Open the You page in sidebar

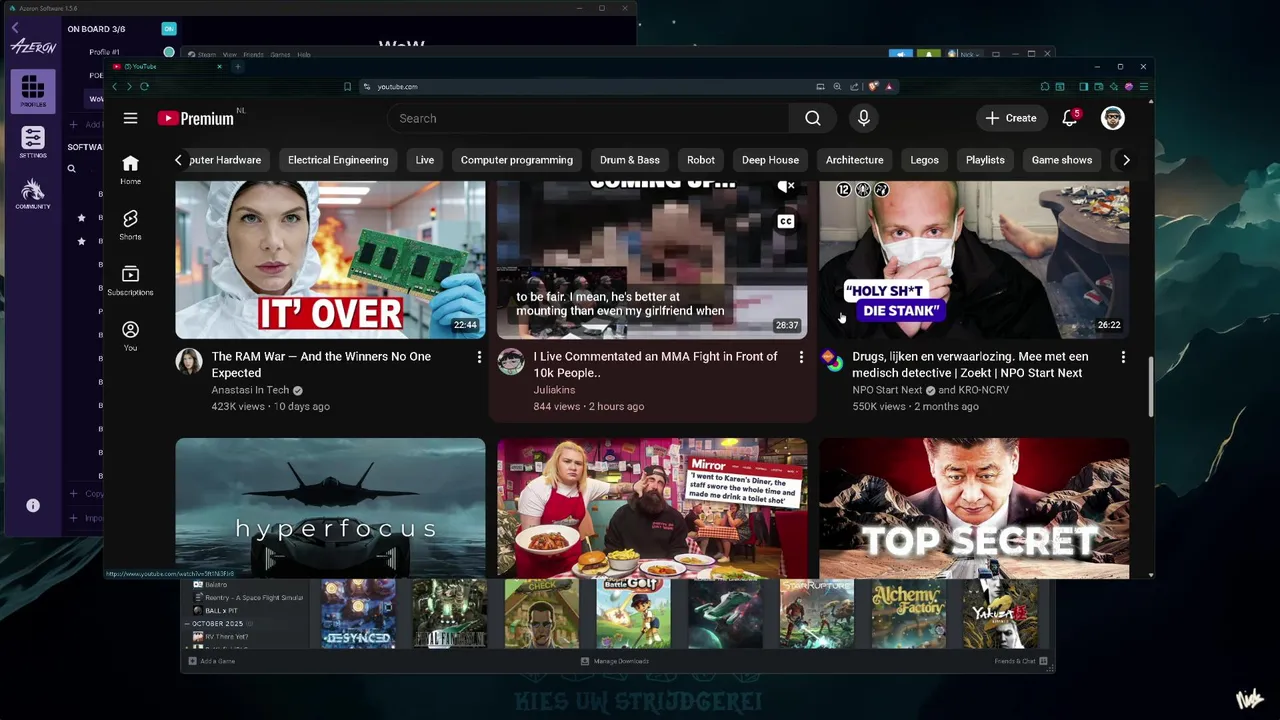click(130, 337)
